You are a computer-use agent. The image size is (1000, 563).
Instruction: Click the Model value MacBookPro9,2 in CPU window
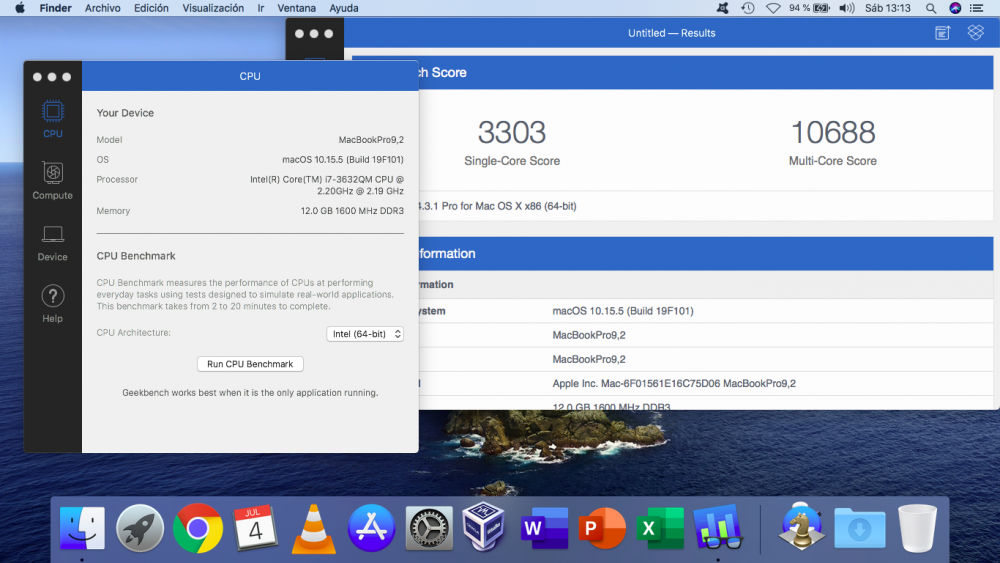pos(371,140)
